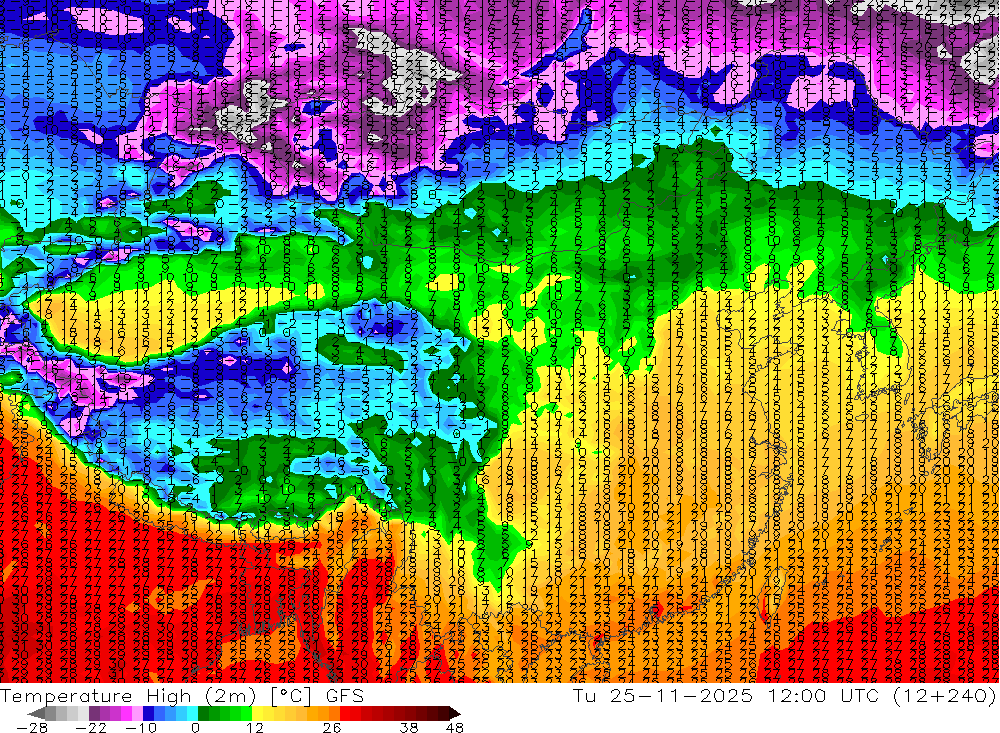Click the "26" label under the color scale
This screenshot has width=1000, height=733.
(332, 727)
